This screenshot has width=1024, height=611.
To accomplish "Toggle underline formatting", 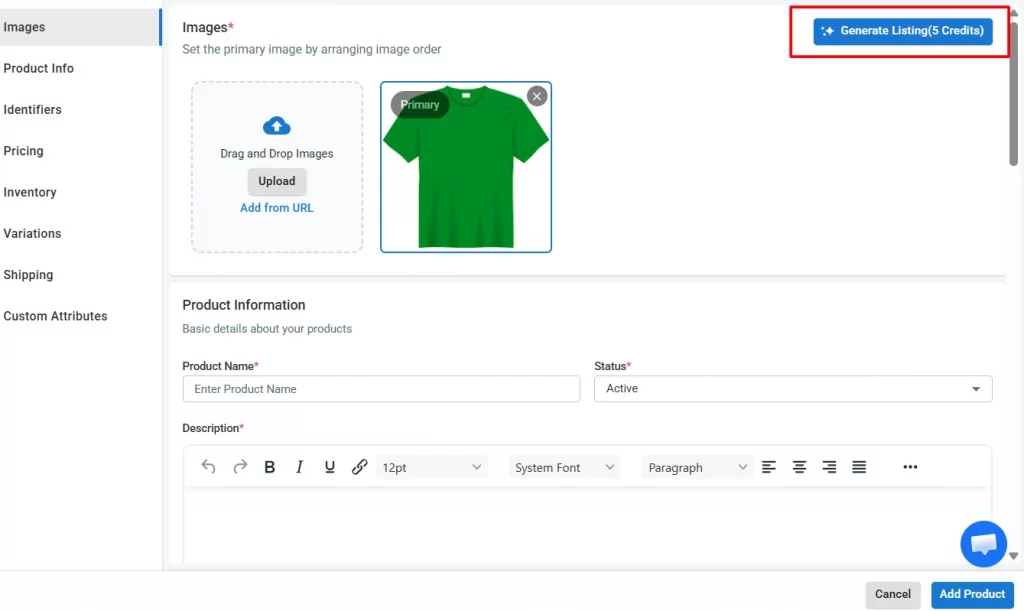I will (329, 467).
